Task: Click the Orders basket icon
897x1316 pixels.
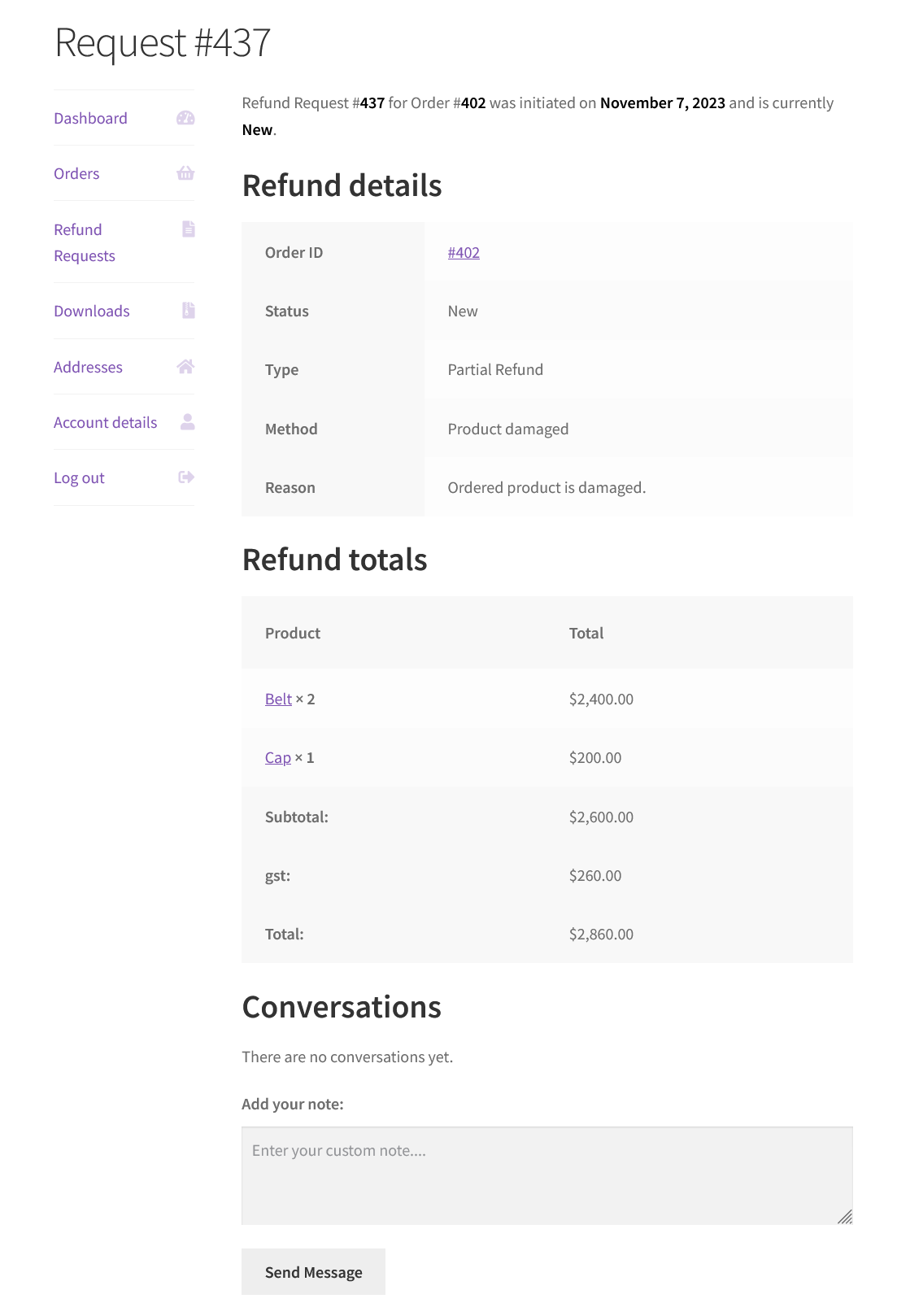Action: [x=185, y=173]
